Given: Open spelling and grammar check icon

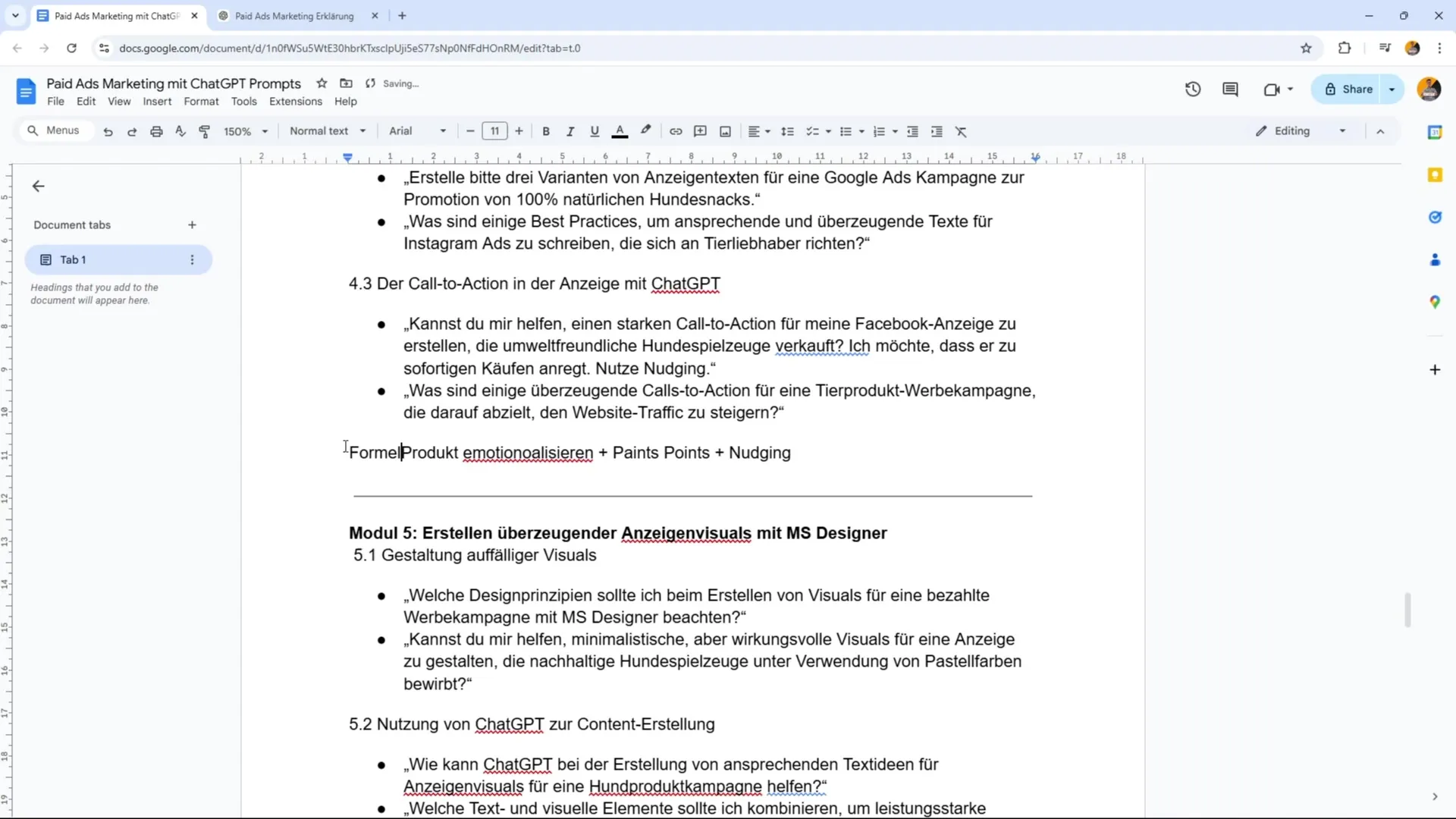Looking at the screenshot, I should click(180, 131).
